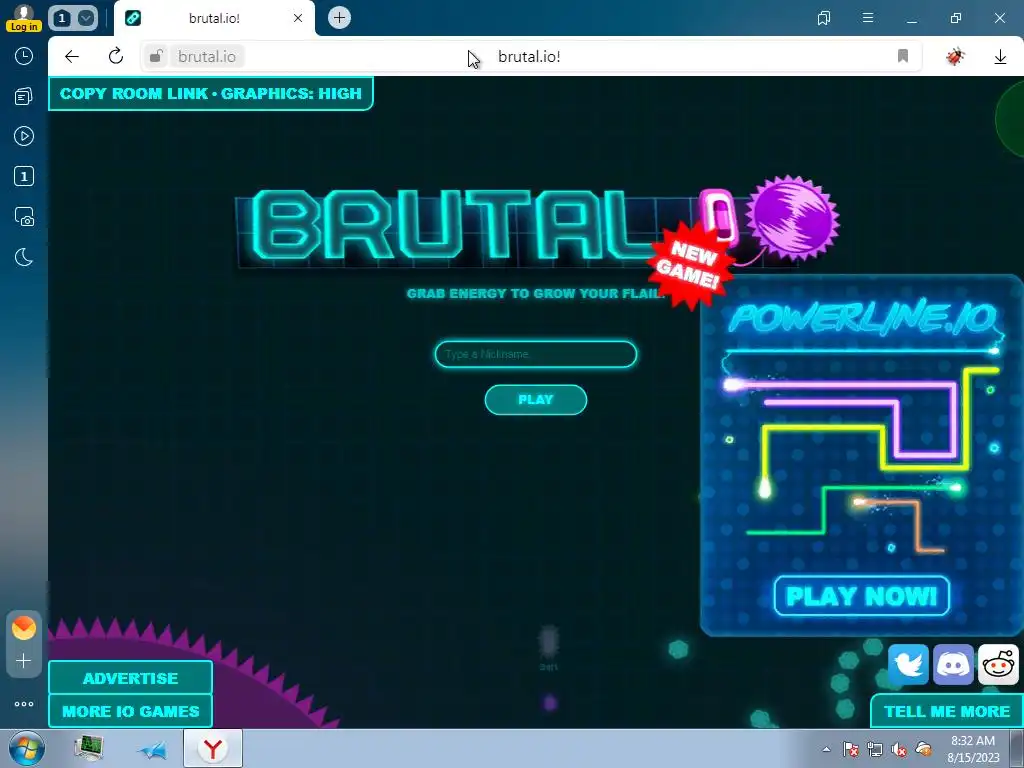This screenshot has height=768, width=1024.
Task: Take a screenshot with sidebar camera icon
Action: coord(24,217)
